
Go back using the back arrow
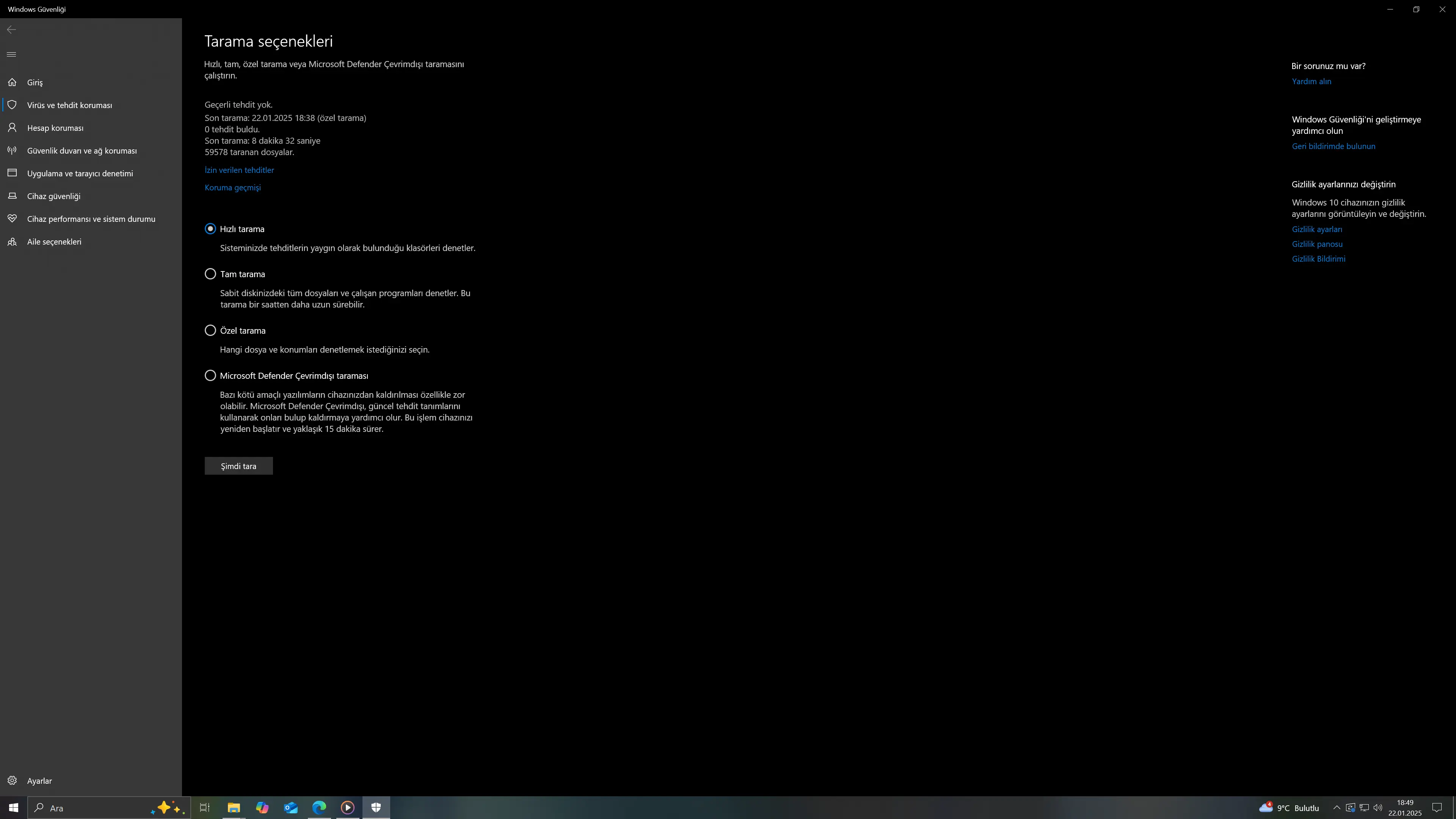11,30
